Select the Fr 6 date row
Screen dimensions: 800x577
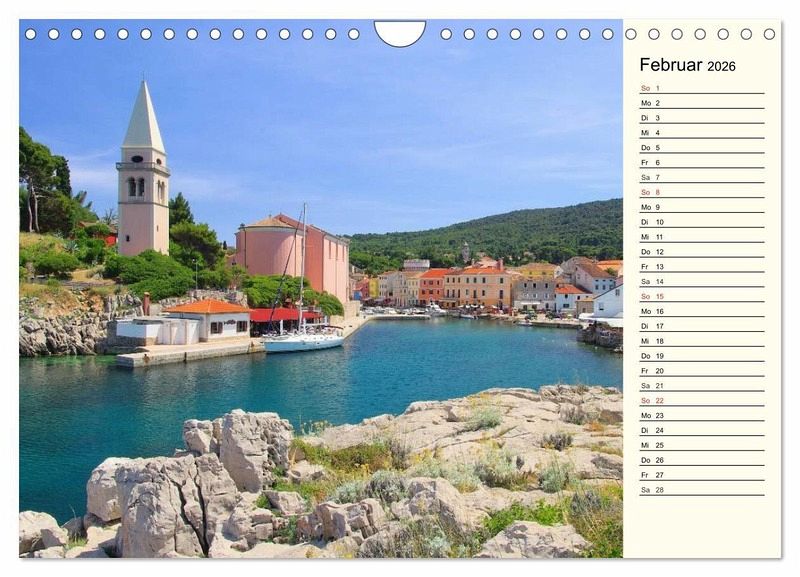702,163
